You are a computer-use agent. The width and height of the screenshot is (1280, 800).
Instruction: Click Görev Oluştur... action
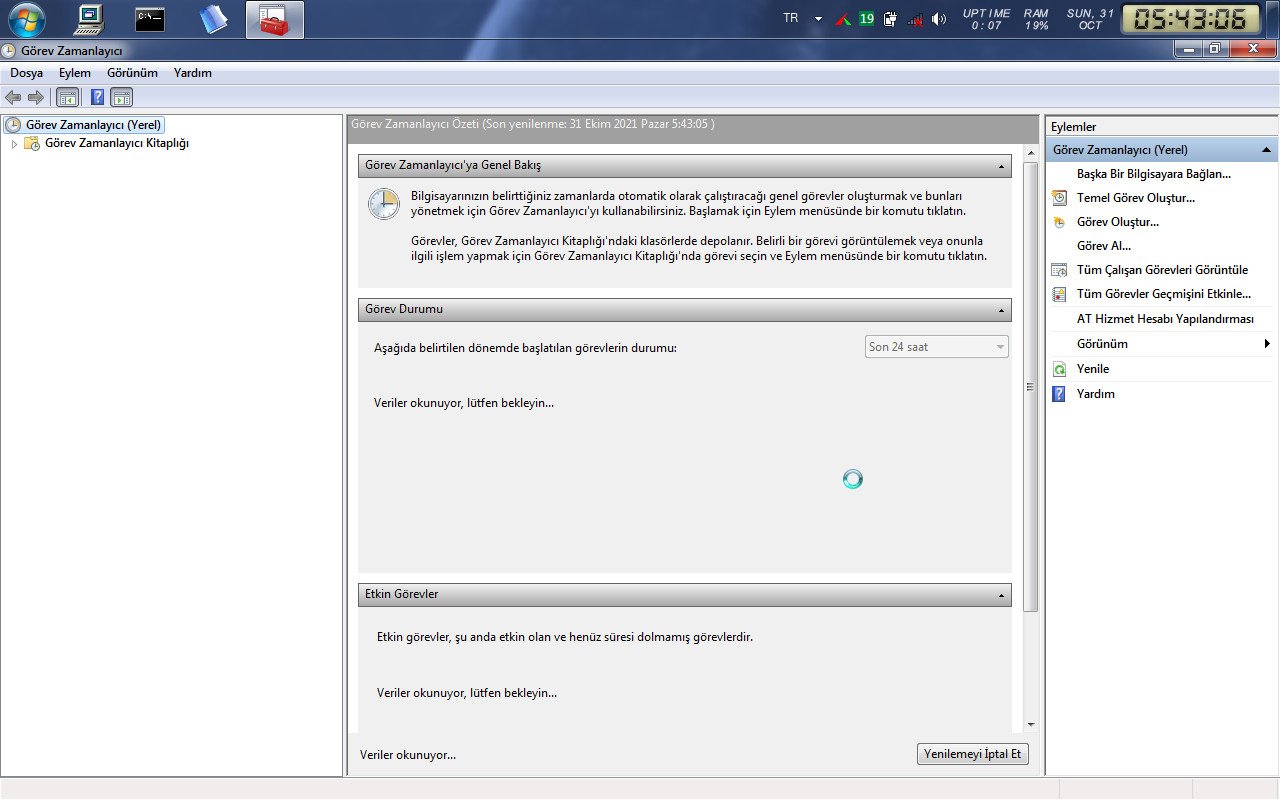tap(1117, 222)
